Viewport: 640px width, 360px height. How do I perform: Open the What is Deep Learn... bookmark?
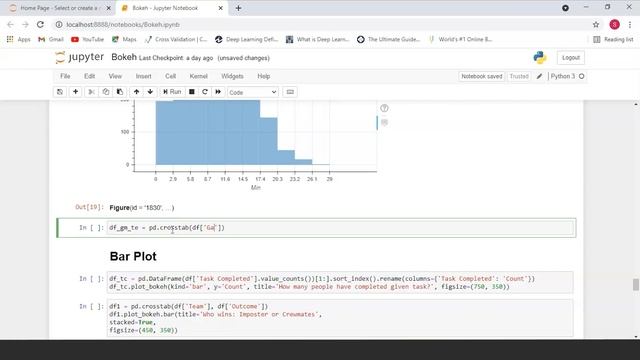[x=318, y=39]
